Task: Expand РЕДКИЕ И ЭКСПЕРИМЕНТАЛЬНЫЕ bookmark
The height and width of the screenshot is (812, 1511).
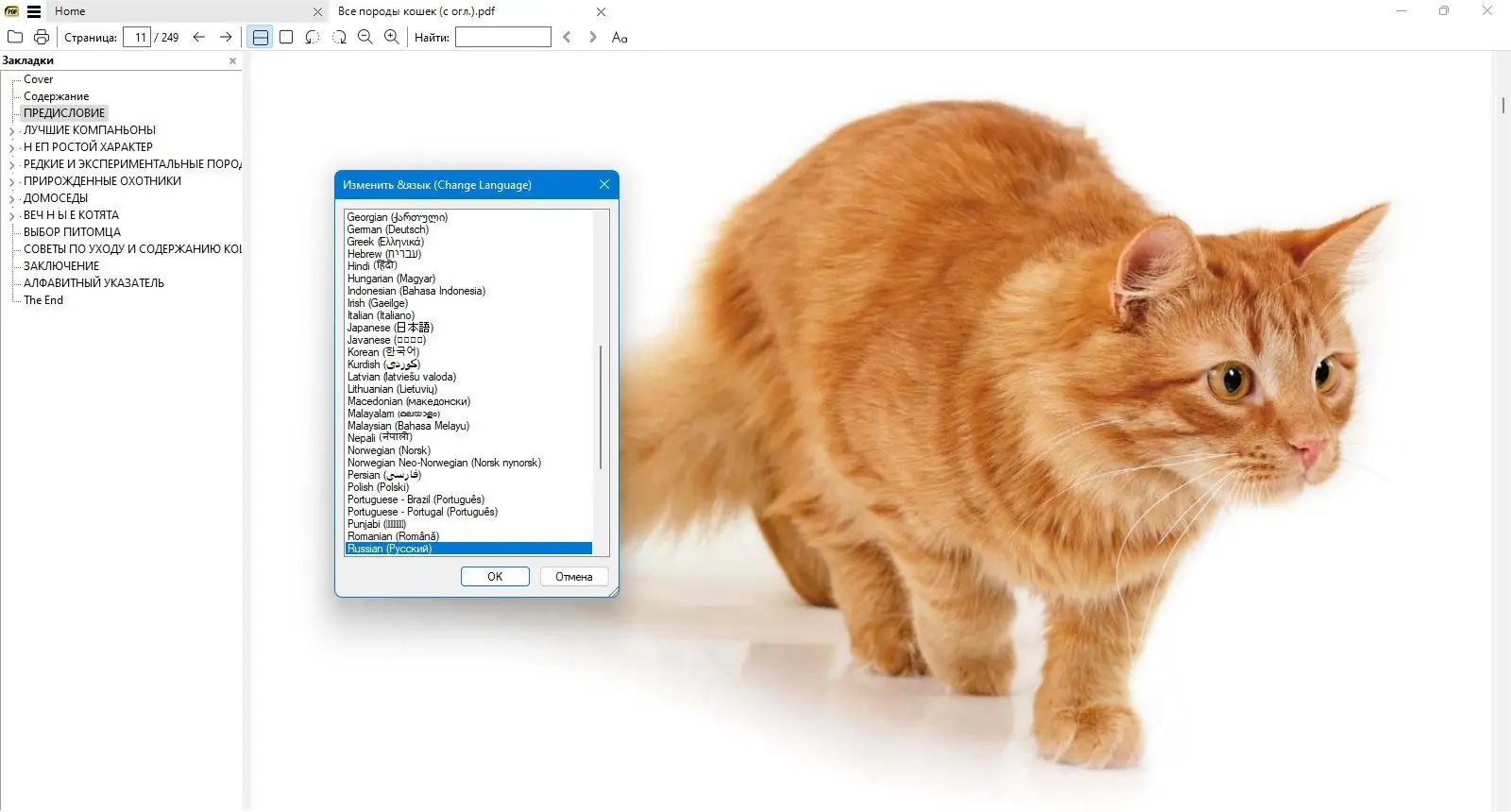Action: (12, 165)
